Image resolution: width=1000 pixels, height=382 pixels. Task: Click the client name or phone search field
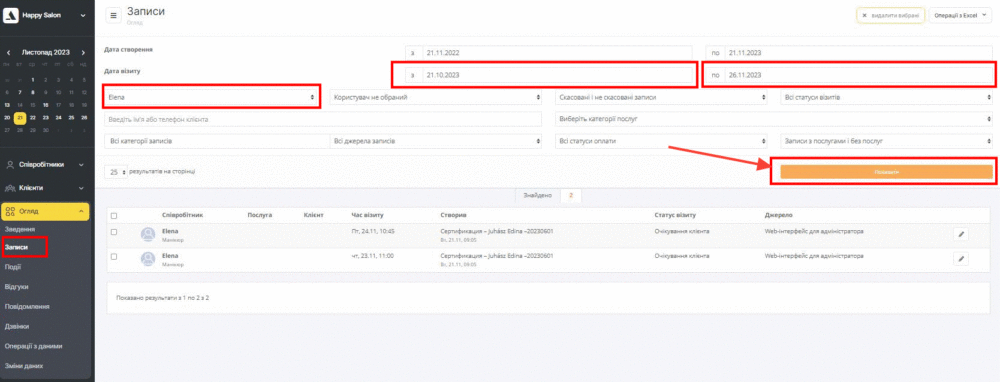[x=323, y=119]
